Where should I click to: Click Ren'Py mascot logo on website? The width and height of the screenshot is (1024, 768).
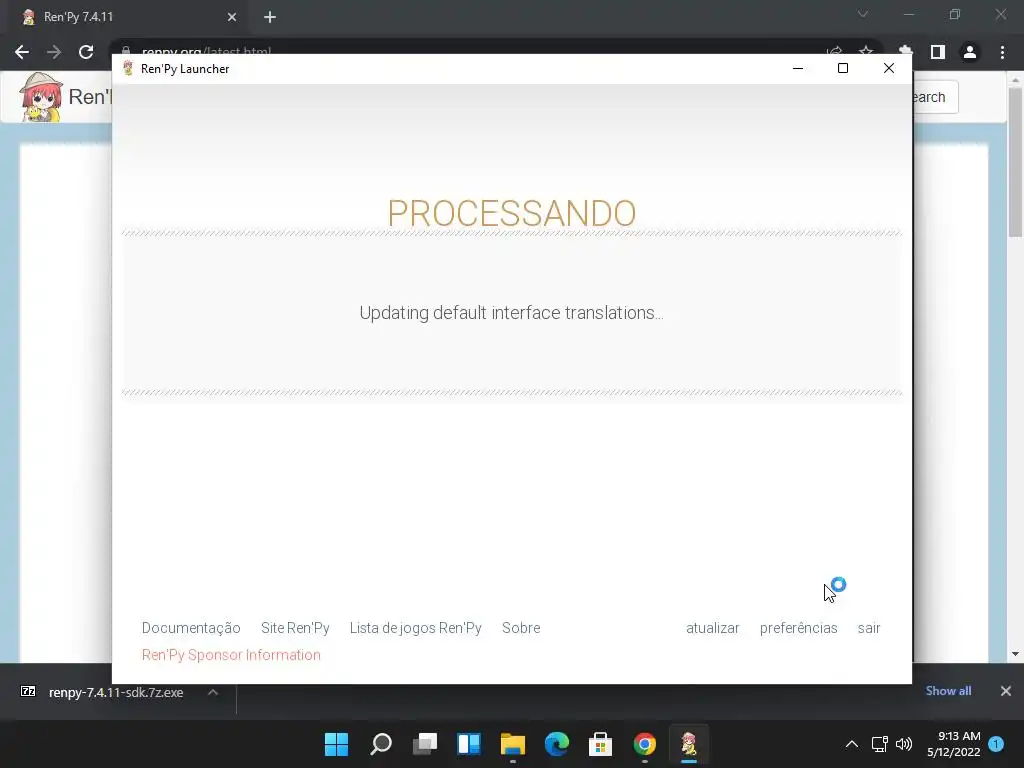point(41,97)
